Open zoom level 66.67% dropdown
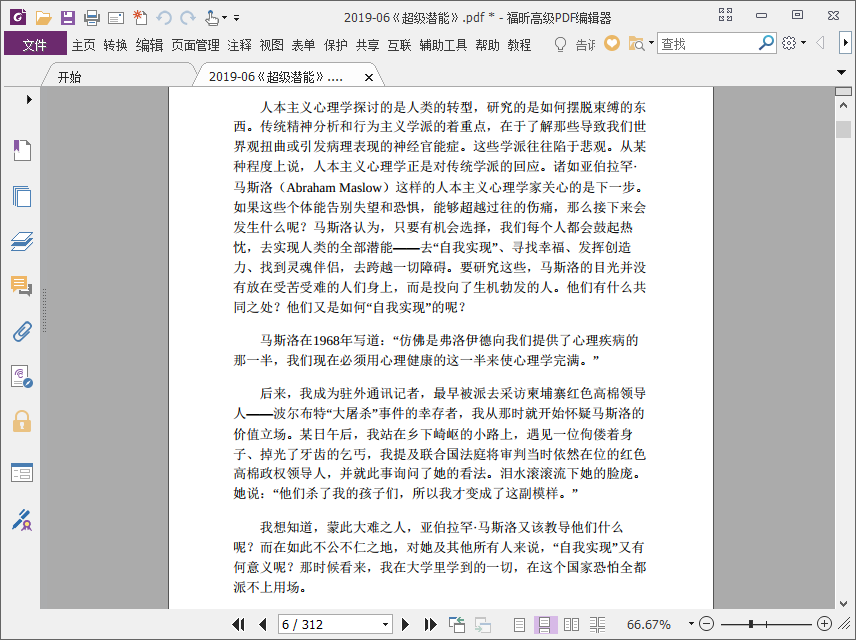The height and width of the screenshot is (640, 856). point(691,624)
